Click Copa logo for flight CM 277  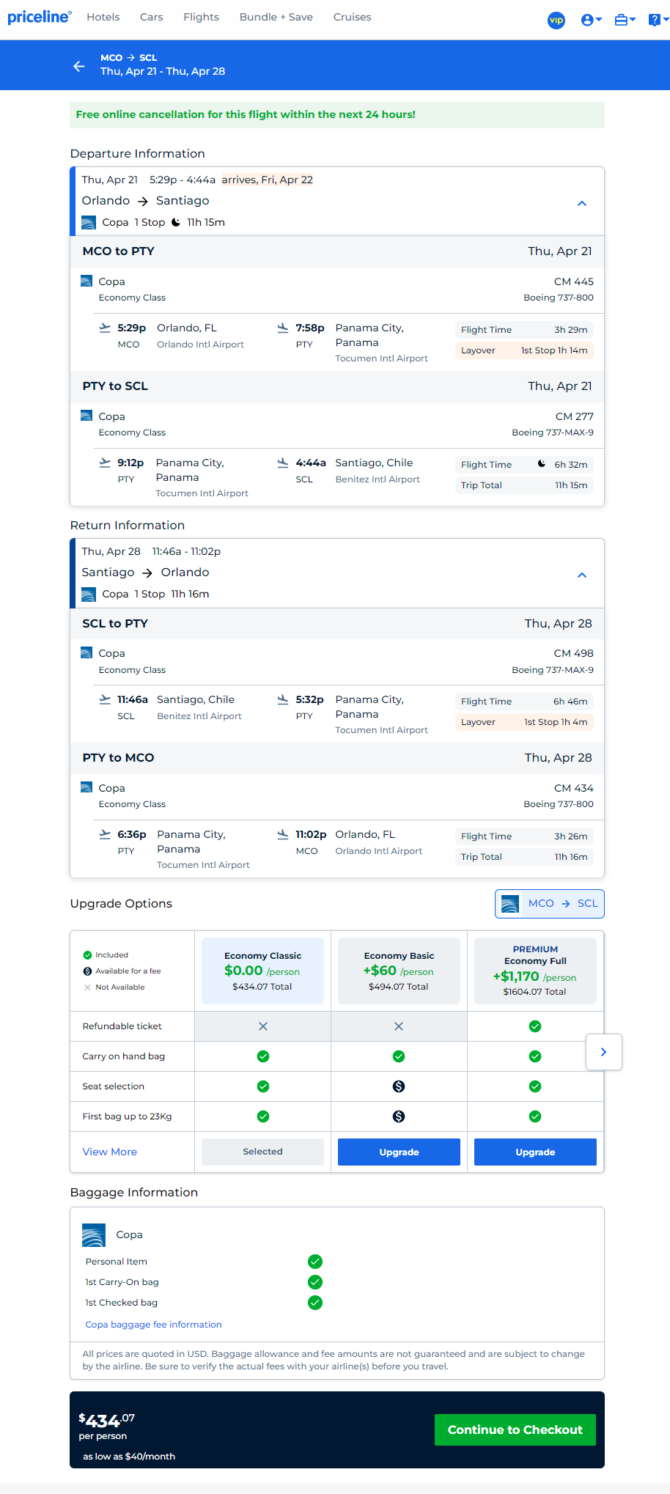click(86, 416)
